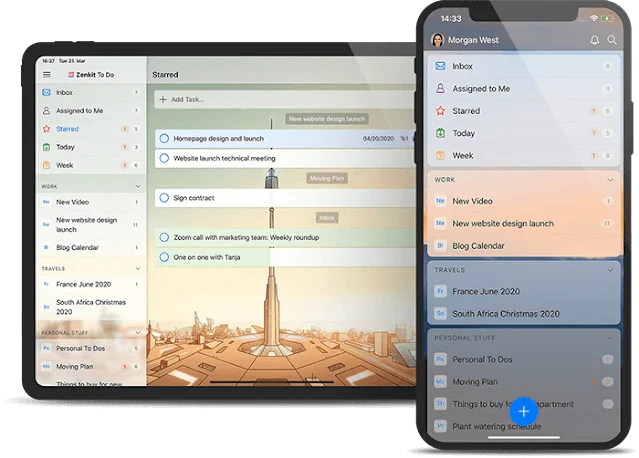
Task: Click the Blog Calendar list icon on tablet
Action: click(46, 247)
